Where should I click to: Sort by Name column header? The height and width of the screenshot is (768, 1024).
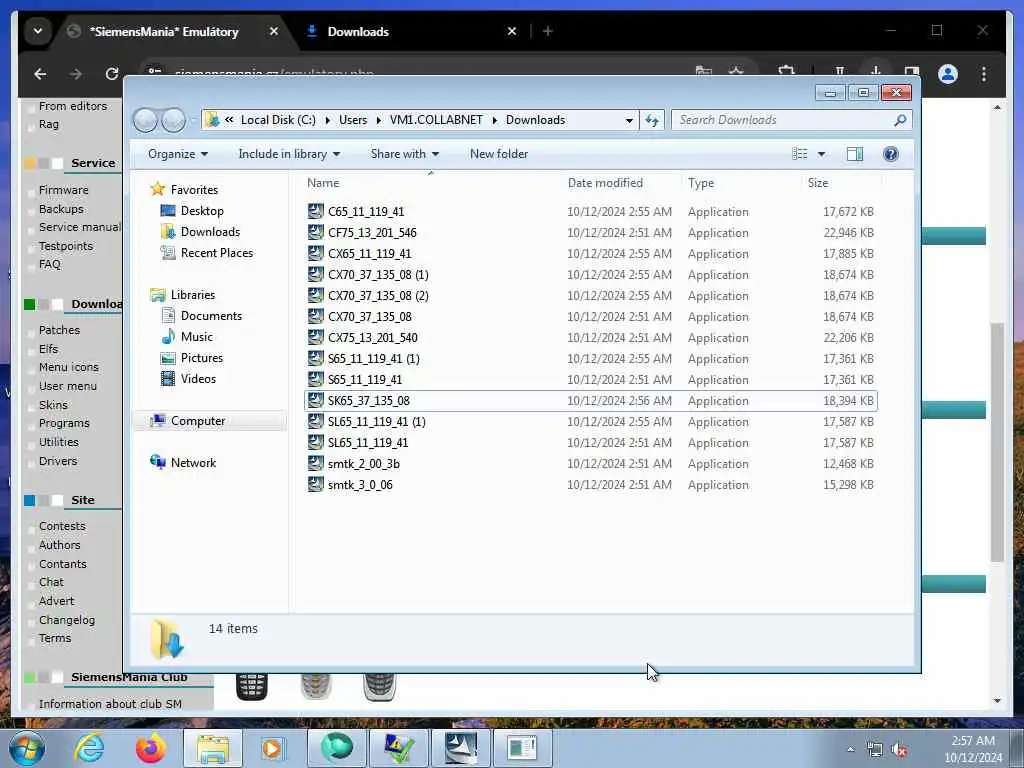(431, 183)
